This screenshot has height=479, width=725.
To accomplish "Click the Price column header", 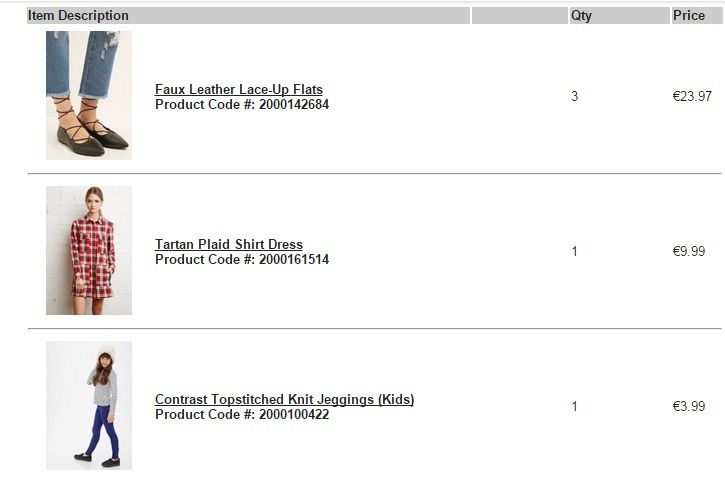I will [689, 16].
